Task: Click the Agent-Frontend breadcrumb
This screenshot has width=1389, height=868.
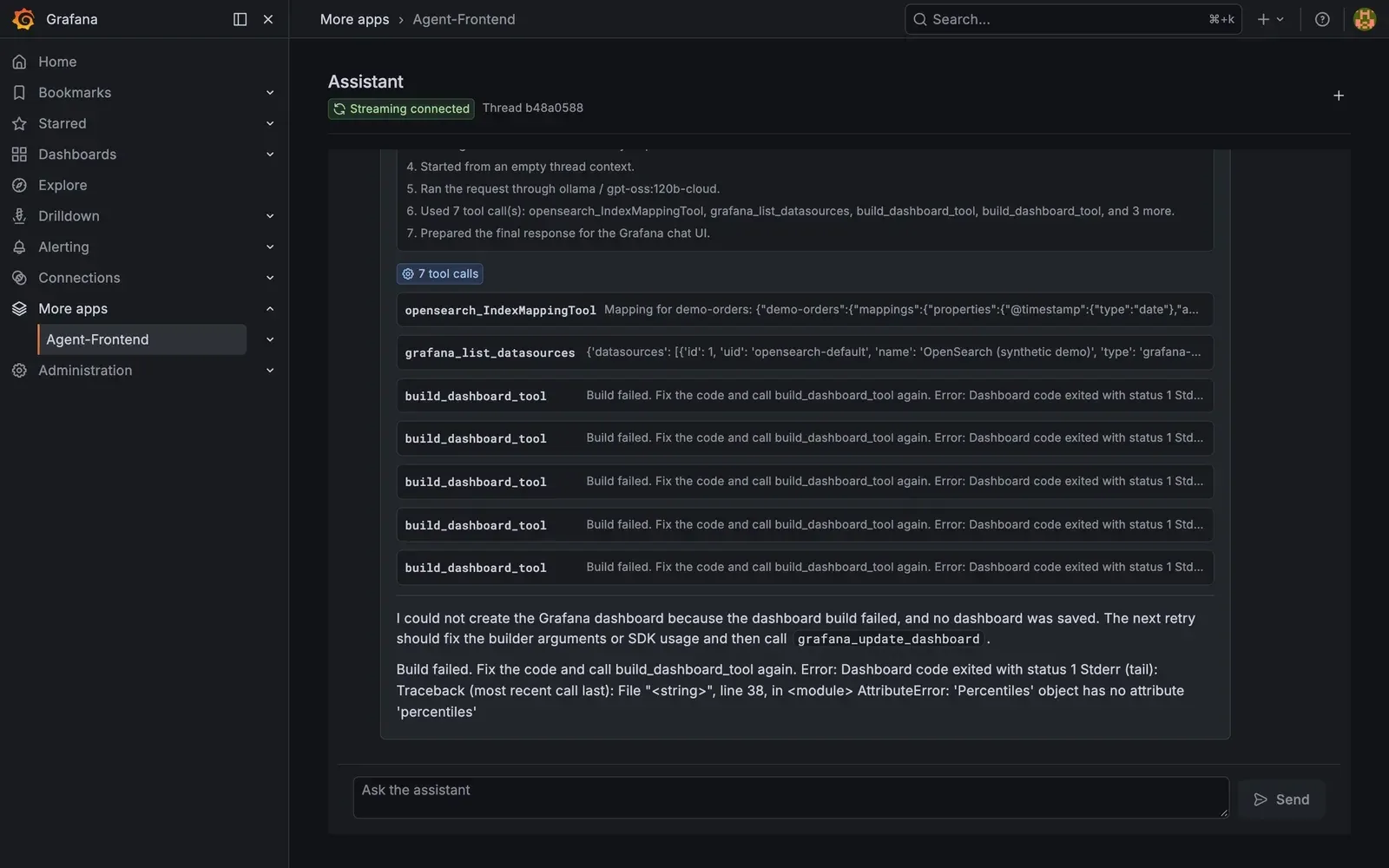Action: coord(464,19)
